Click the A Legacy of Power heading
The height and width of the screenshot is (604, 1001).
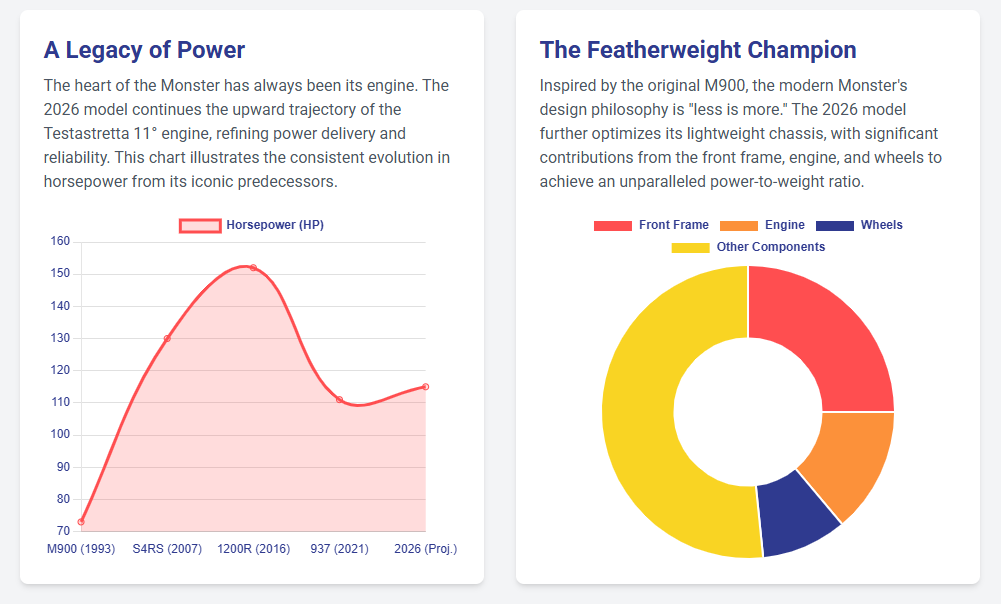[x=144, y=50]
